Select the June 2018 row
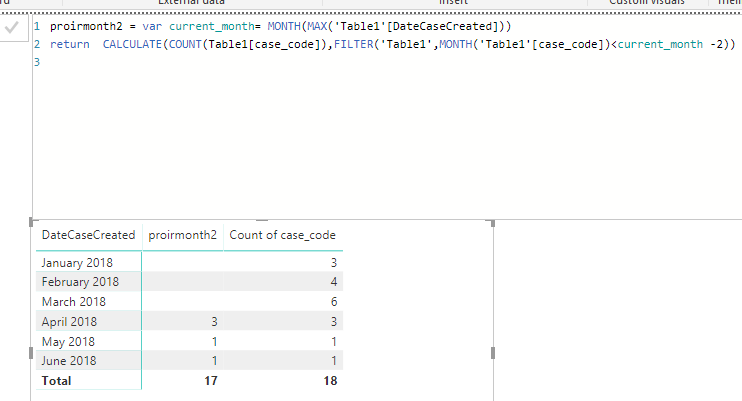This screenshot has height=401, width=742. pyautogui.click(x=189, y=361)
